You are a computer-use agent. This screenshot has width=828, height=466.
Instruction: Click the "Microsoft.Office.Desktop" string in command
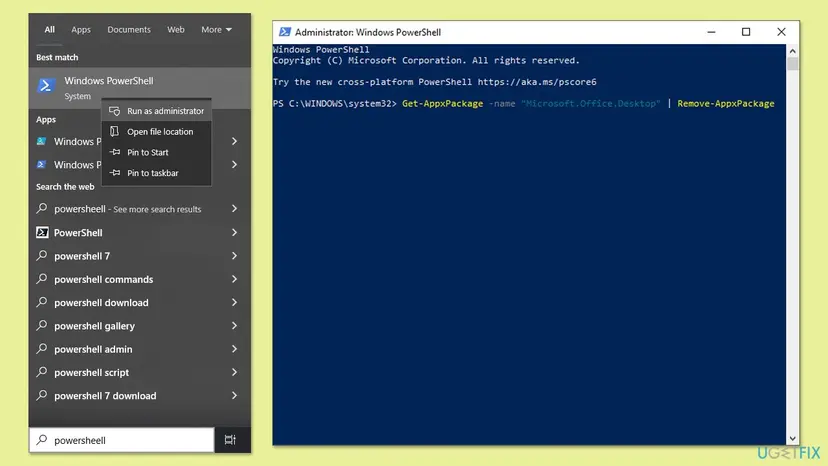590,104
